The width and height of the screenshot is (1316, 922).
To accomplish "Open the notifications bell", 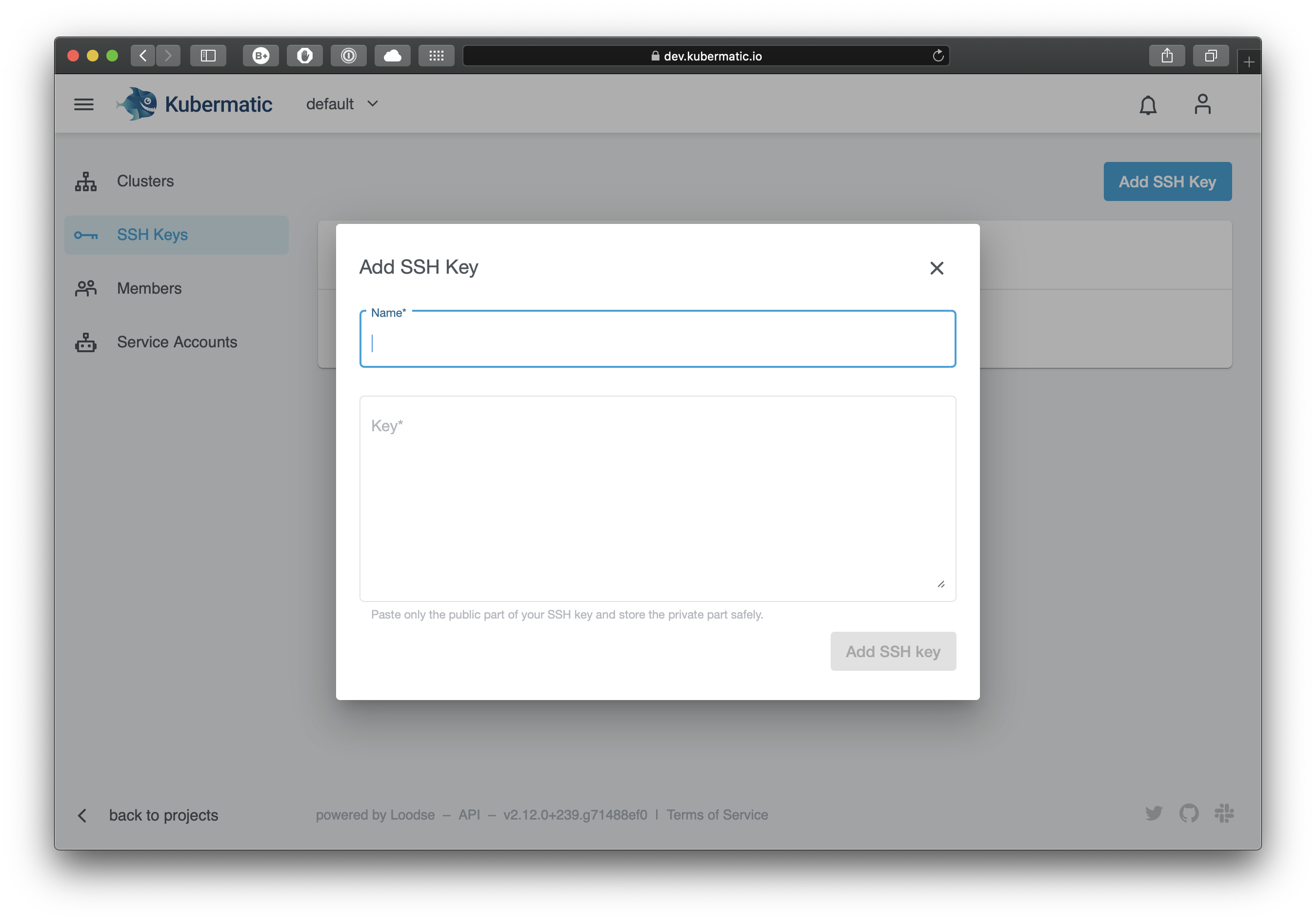I will tap(1148, 105).
